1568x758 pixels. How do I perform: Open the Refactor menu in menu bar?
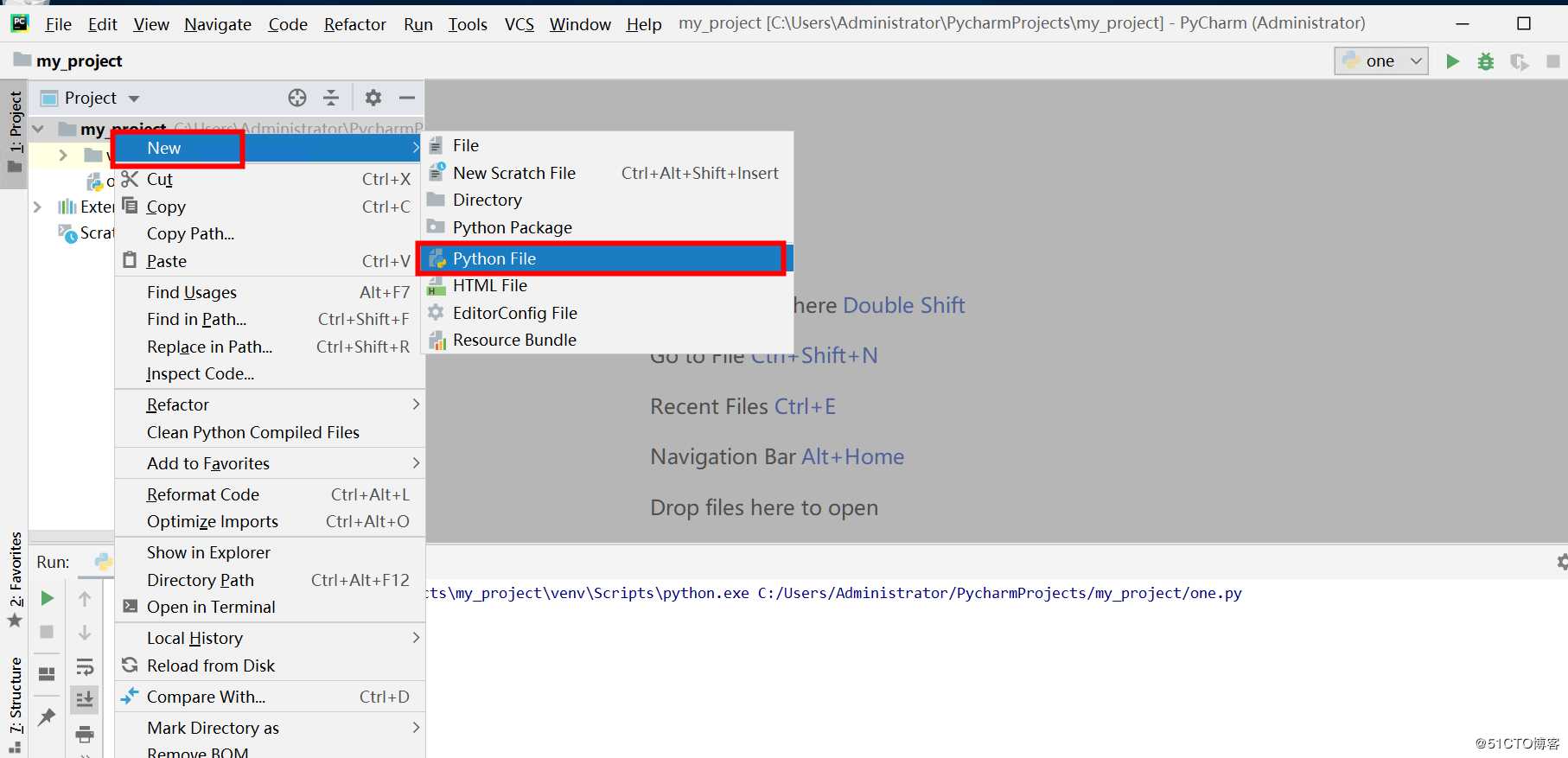point(354,24)
